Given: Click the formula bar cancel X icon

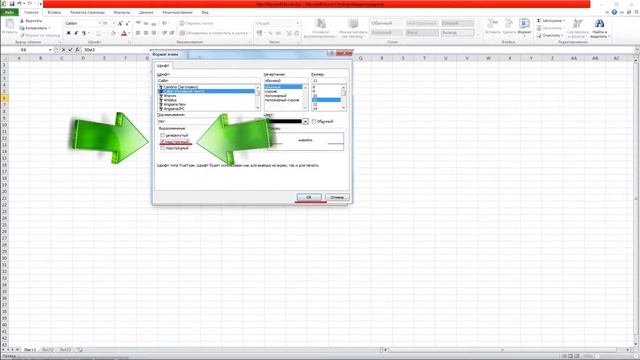Looking at the screenshot, I should tap(63, 50).
